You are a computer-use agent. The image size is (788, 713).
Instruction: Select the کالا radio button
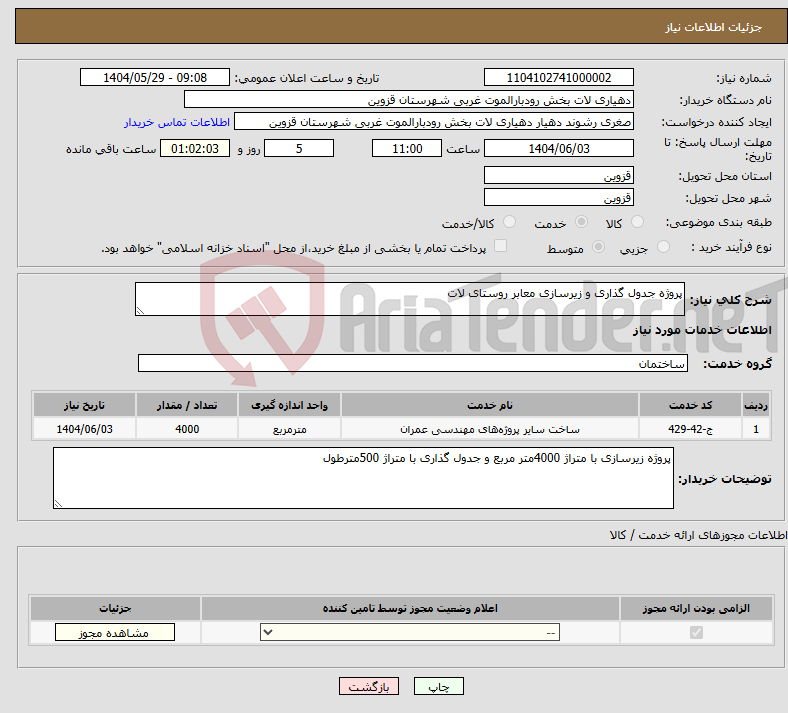(x=637, y=222)
